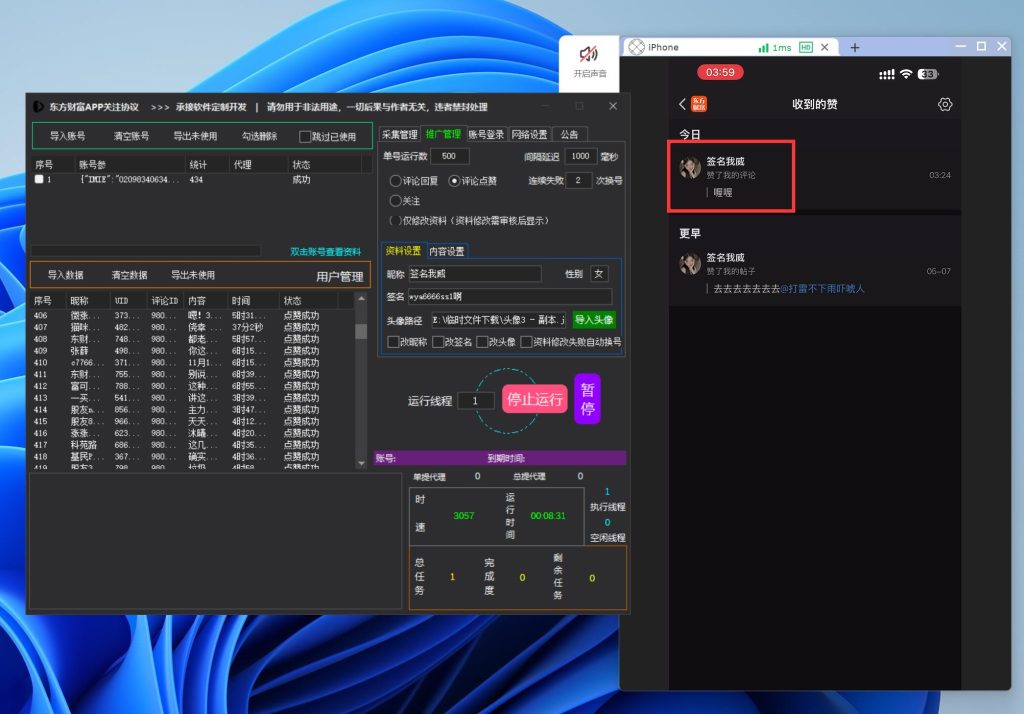Click the purple 暂停 button

(x=587, y=399)
